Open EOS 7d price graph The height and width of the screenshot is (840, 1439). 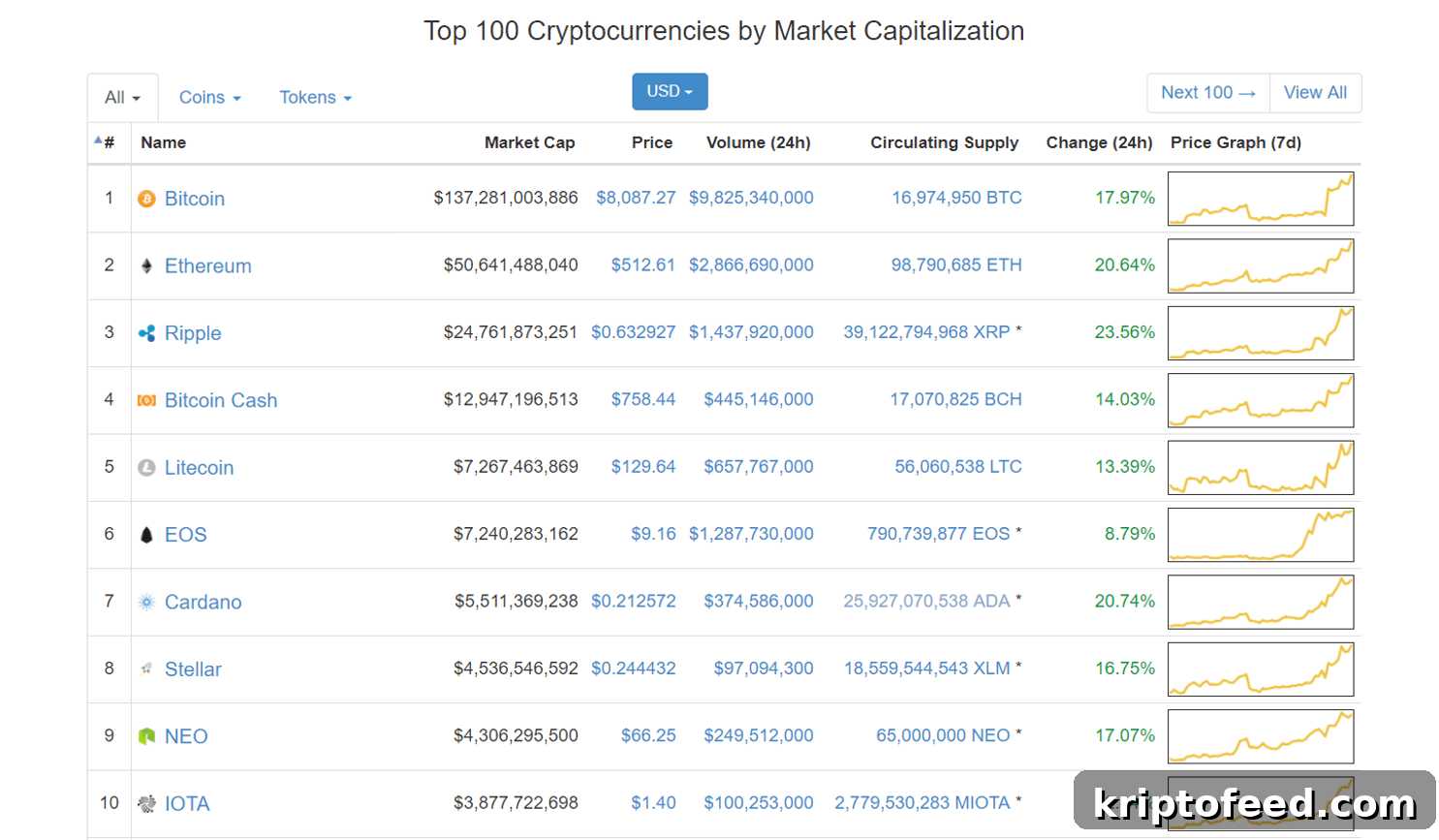(1261, 535)
